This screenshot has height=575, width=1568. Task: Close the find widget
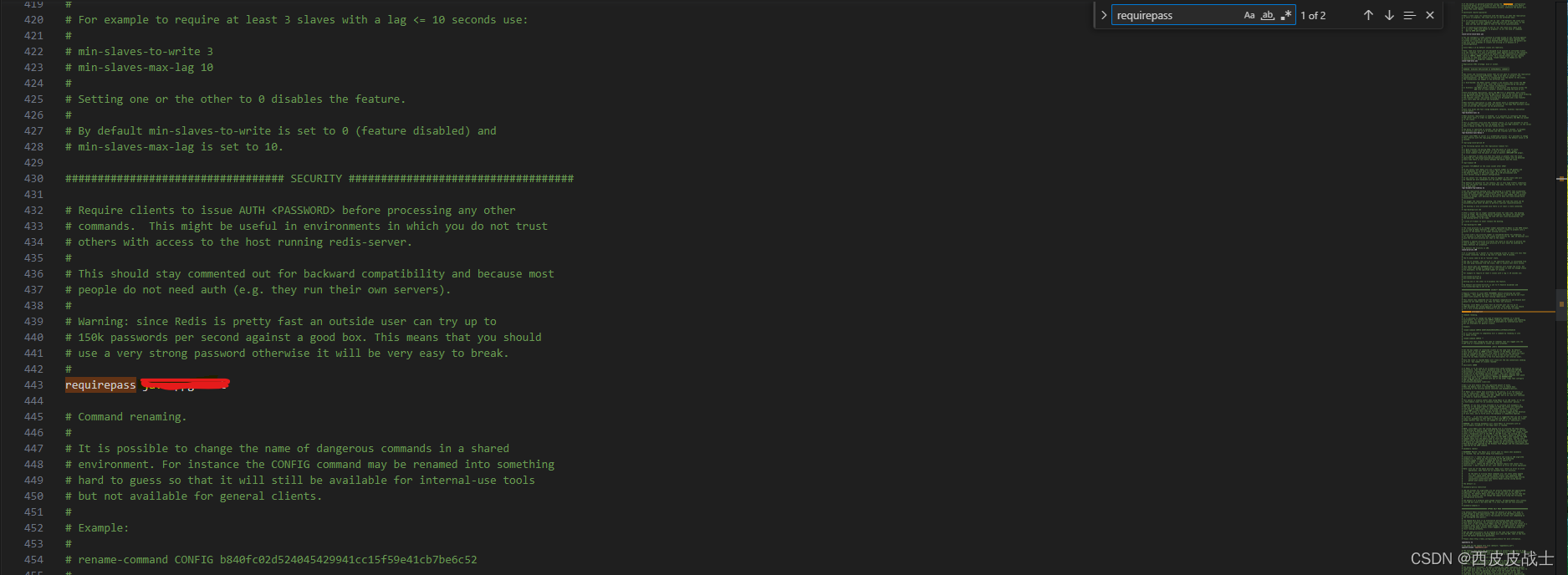pyautogui.click(x=1430, y=14)
